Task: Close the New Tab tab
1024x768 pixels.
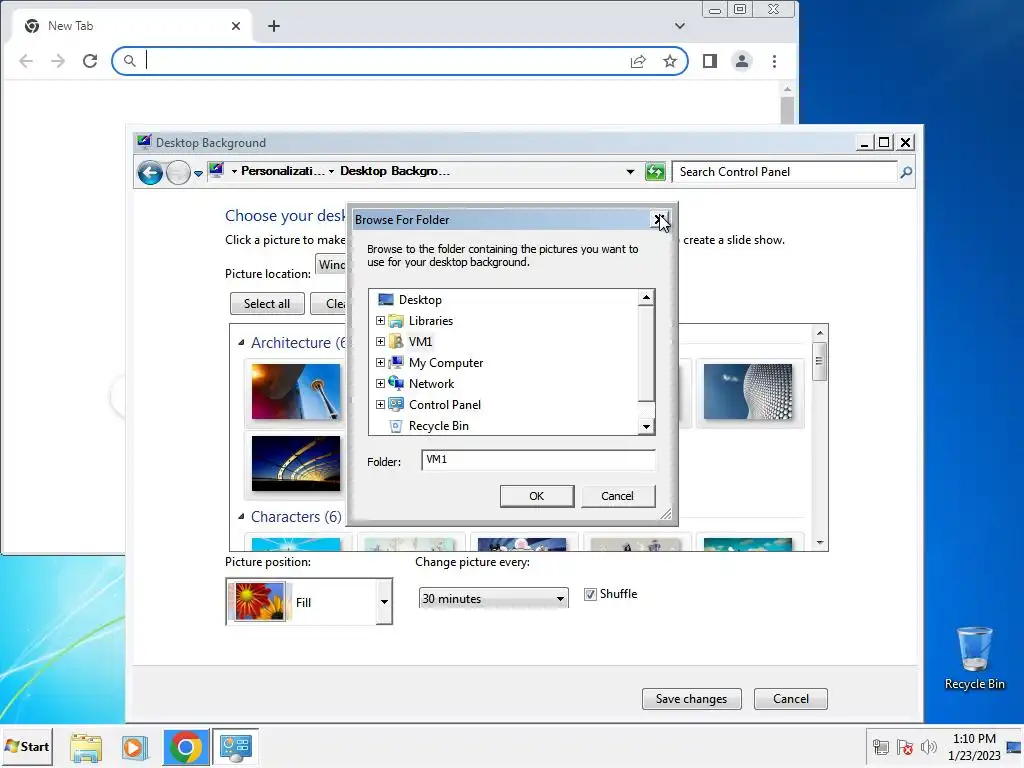Action: 236,26
